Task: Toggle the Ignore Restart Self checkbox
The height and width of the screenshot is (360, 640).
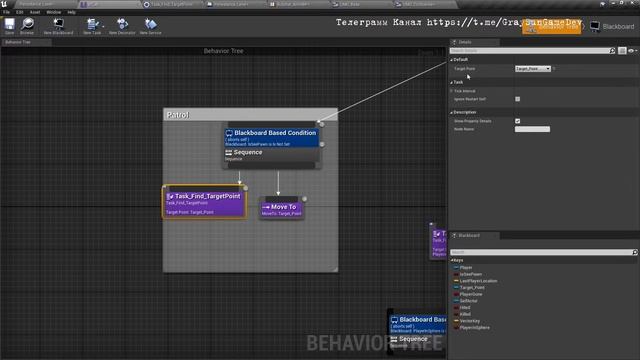Action: point(518,99)
